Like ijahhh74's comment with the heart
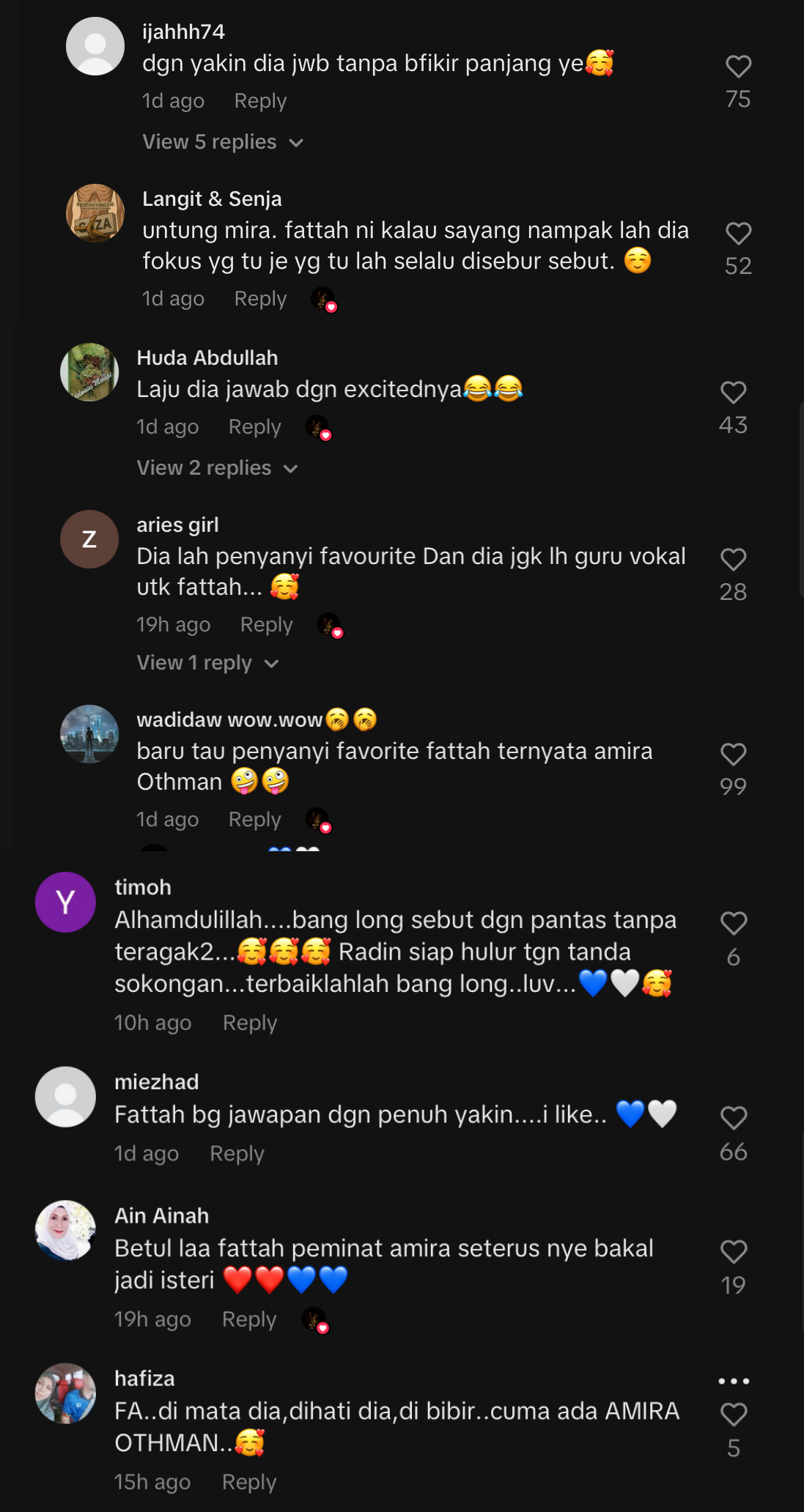The height and width of the screenshot is (1512, 804). 738,67
